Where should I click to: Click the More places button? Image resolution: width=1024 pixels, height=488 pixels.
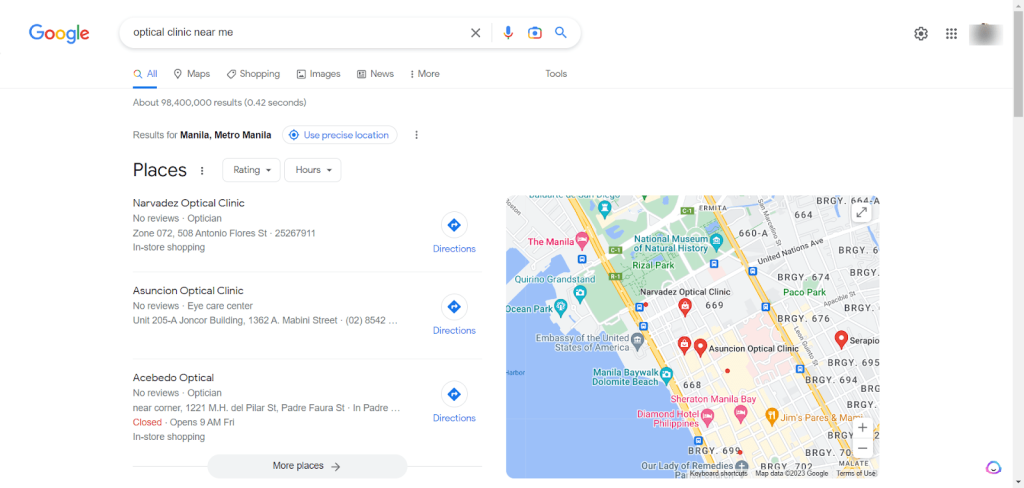(x=307, y=466)
